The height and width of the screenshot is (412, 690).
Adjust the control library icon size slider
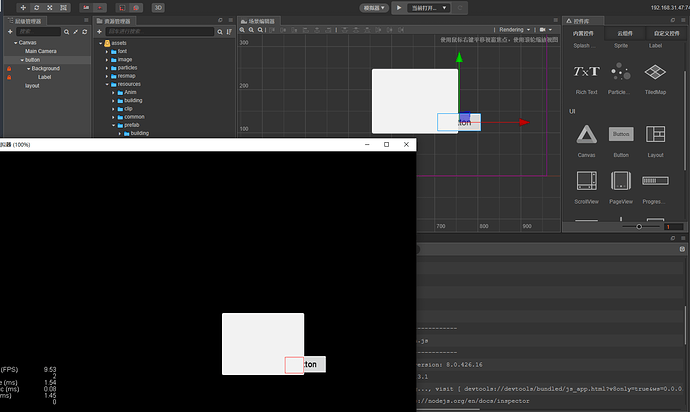[639, 227]
